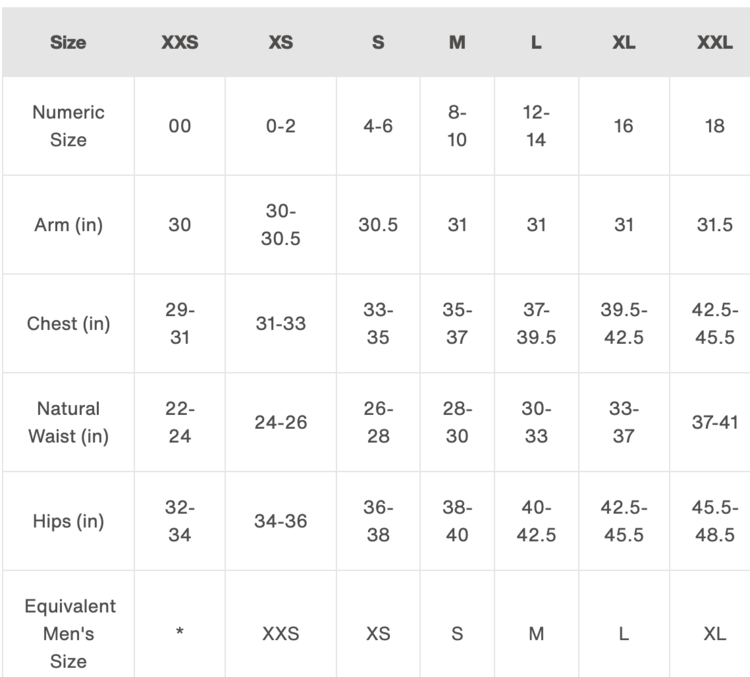Click the "Equivalent Men's Size" row label
This screenshot has height=677, width=750.
point(68,633)
